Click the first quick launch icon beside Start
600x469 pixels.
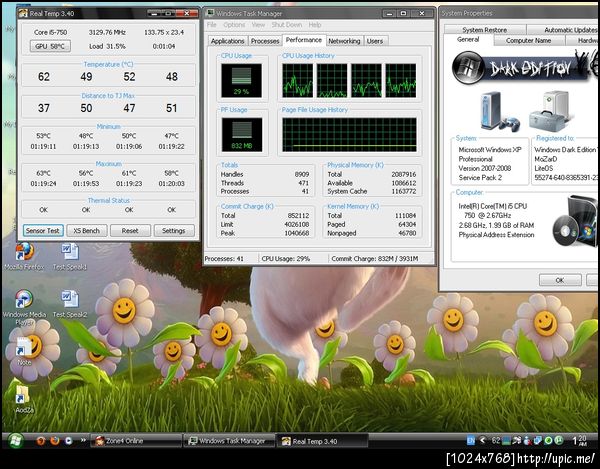[41, 441]
